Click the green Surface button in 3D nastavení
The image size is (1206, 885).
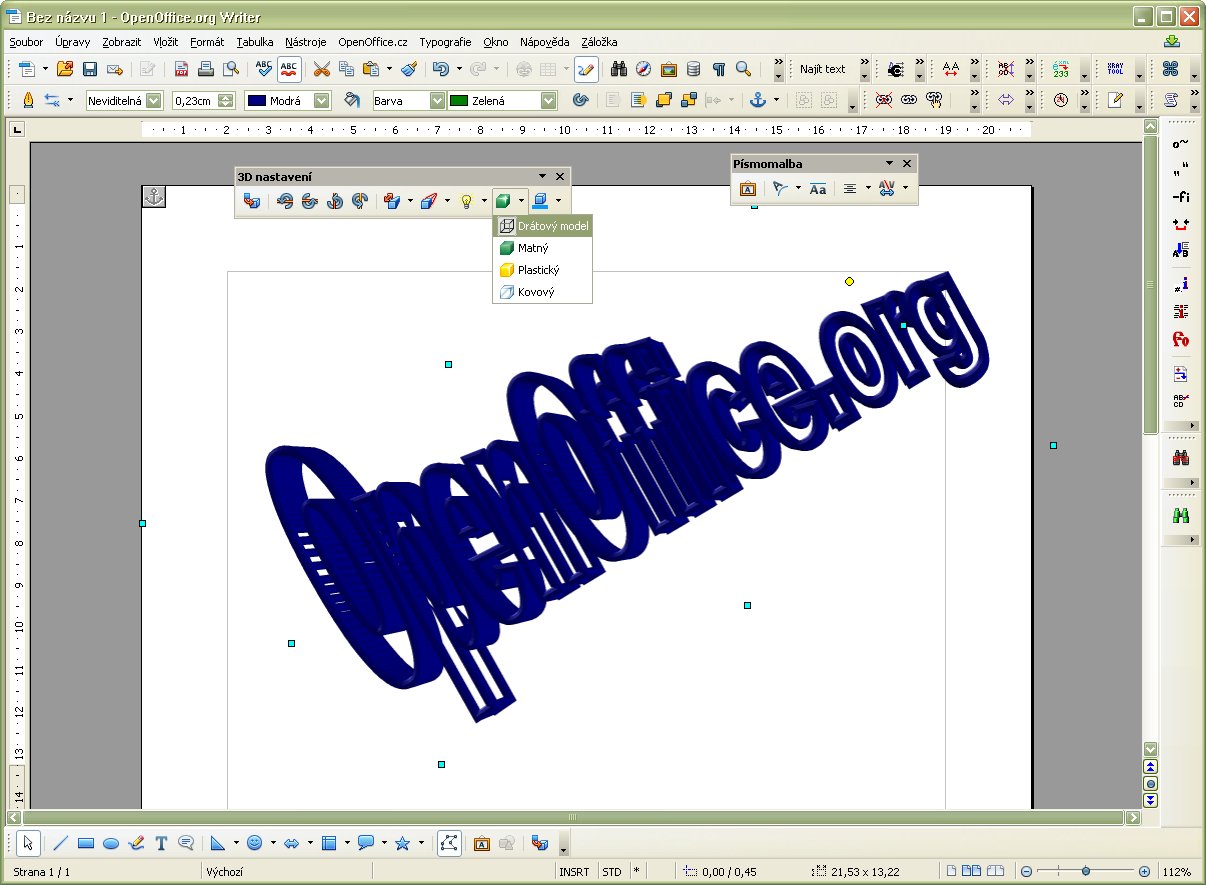[x=503, y=201]
